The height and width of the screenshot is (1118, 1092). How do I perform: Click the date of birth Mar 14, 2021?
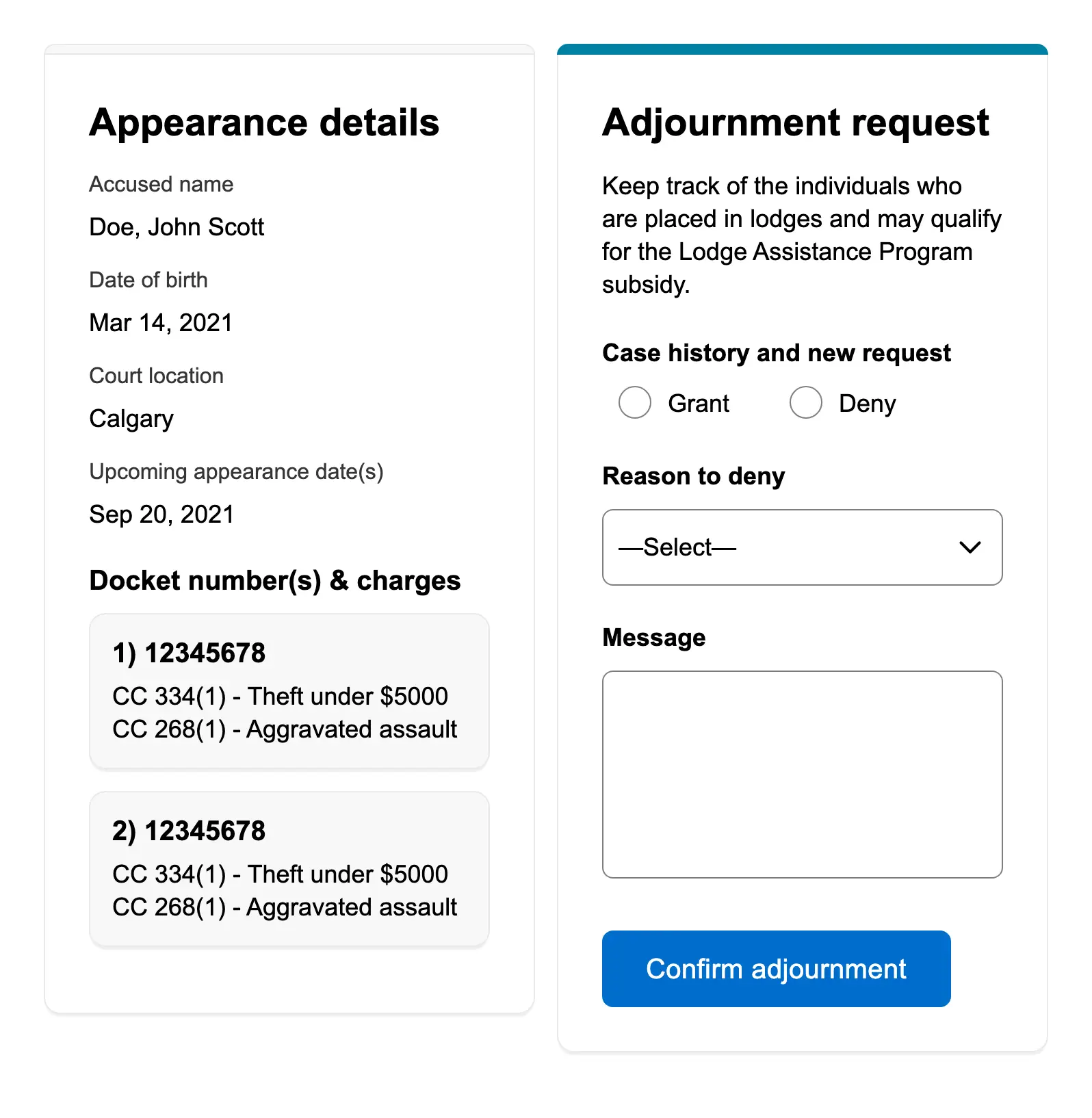[x=161, y=323]
